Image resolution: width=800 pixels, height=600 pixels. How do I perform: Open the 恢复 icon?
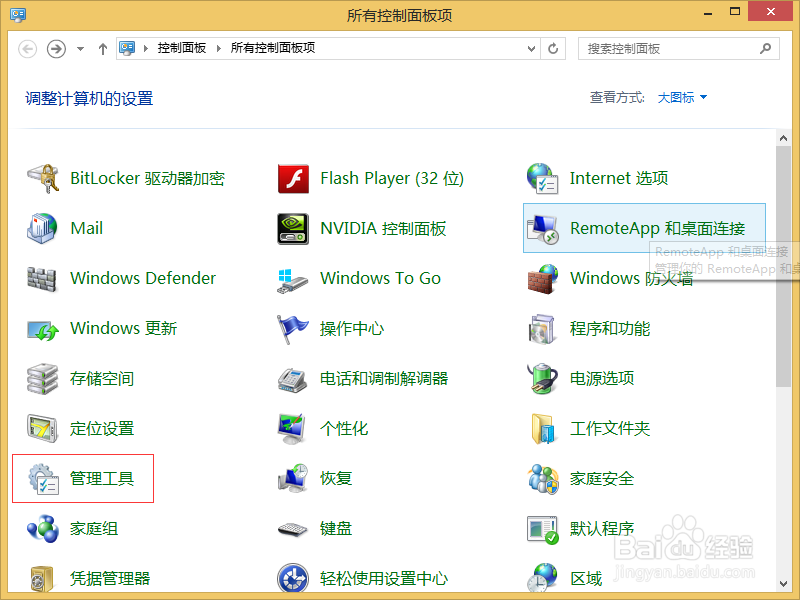[x=293, y=478]
